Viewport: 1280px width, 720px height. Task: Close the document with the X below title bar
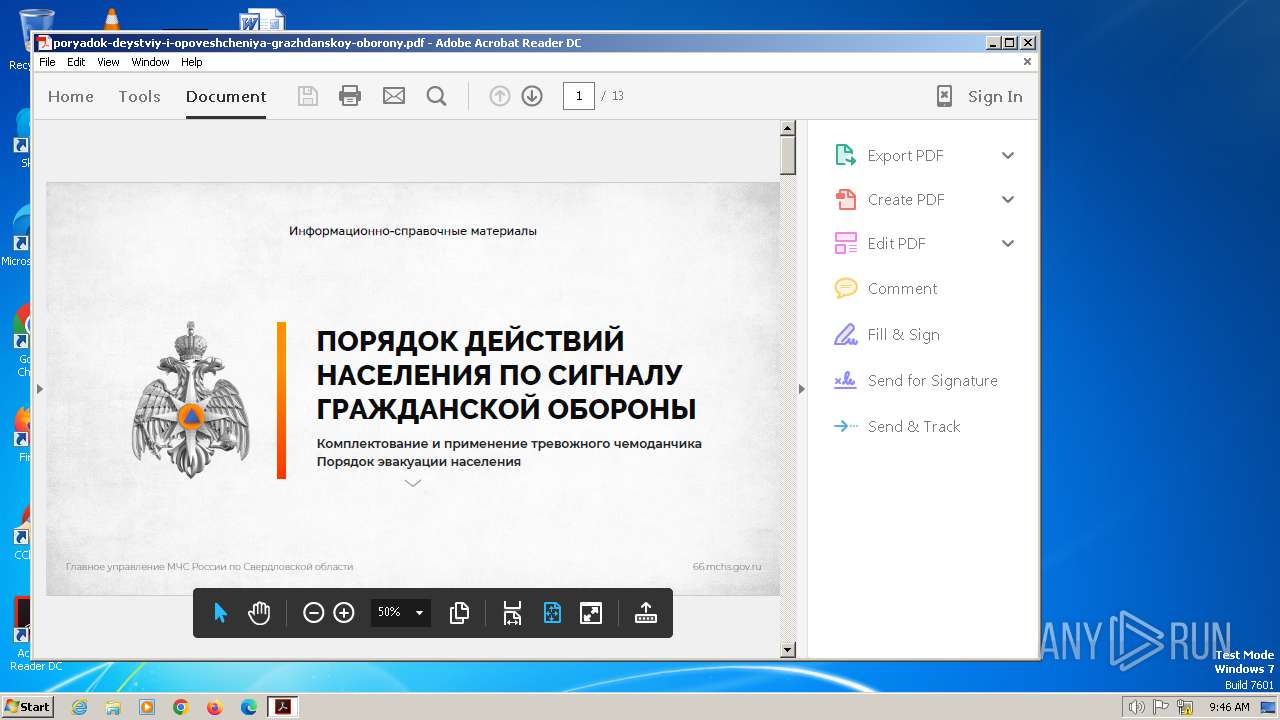pyautogui.click(x=1027, y=62)
